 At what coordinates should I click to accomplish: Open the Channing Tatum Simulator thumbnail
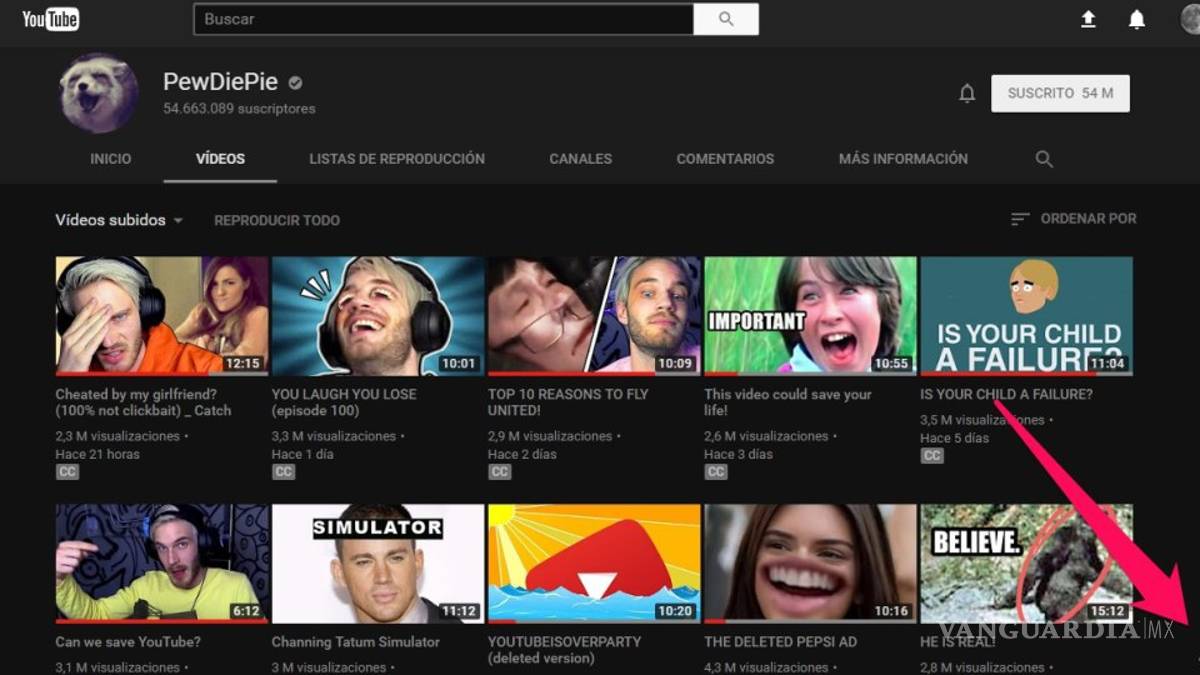coord(377,563)
